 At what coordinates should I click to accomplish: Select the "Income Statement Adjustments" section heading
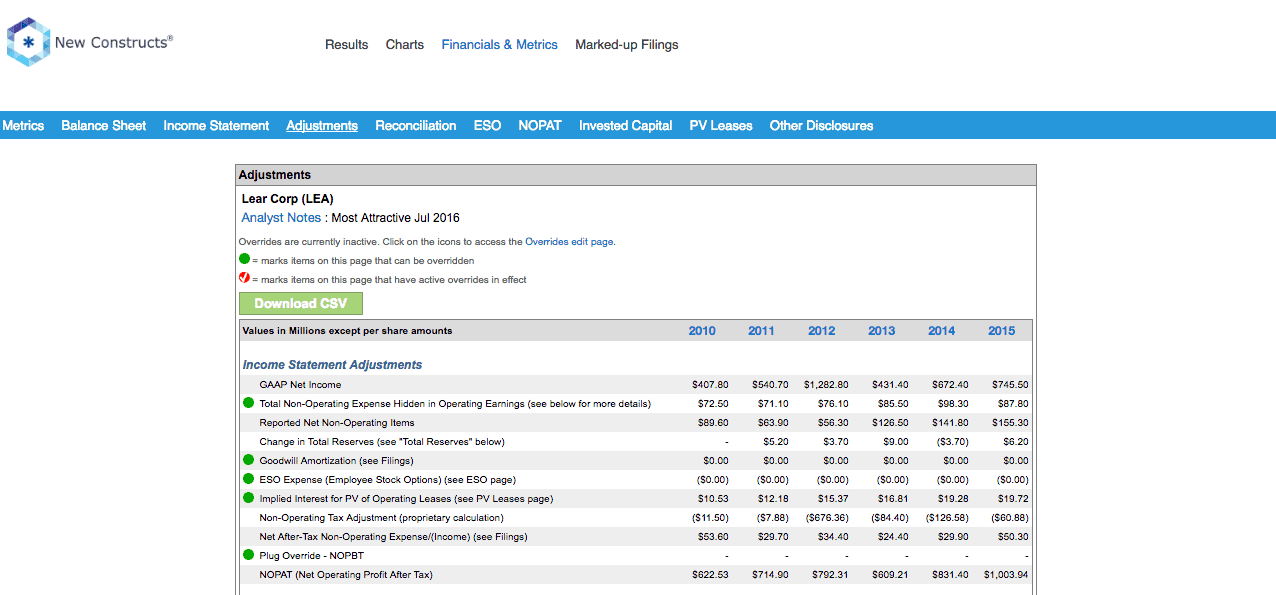[x=333, y=365]
